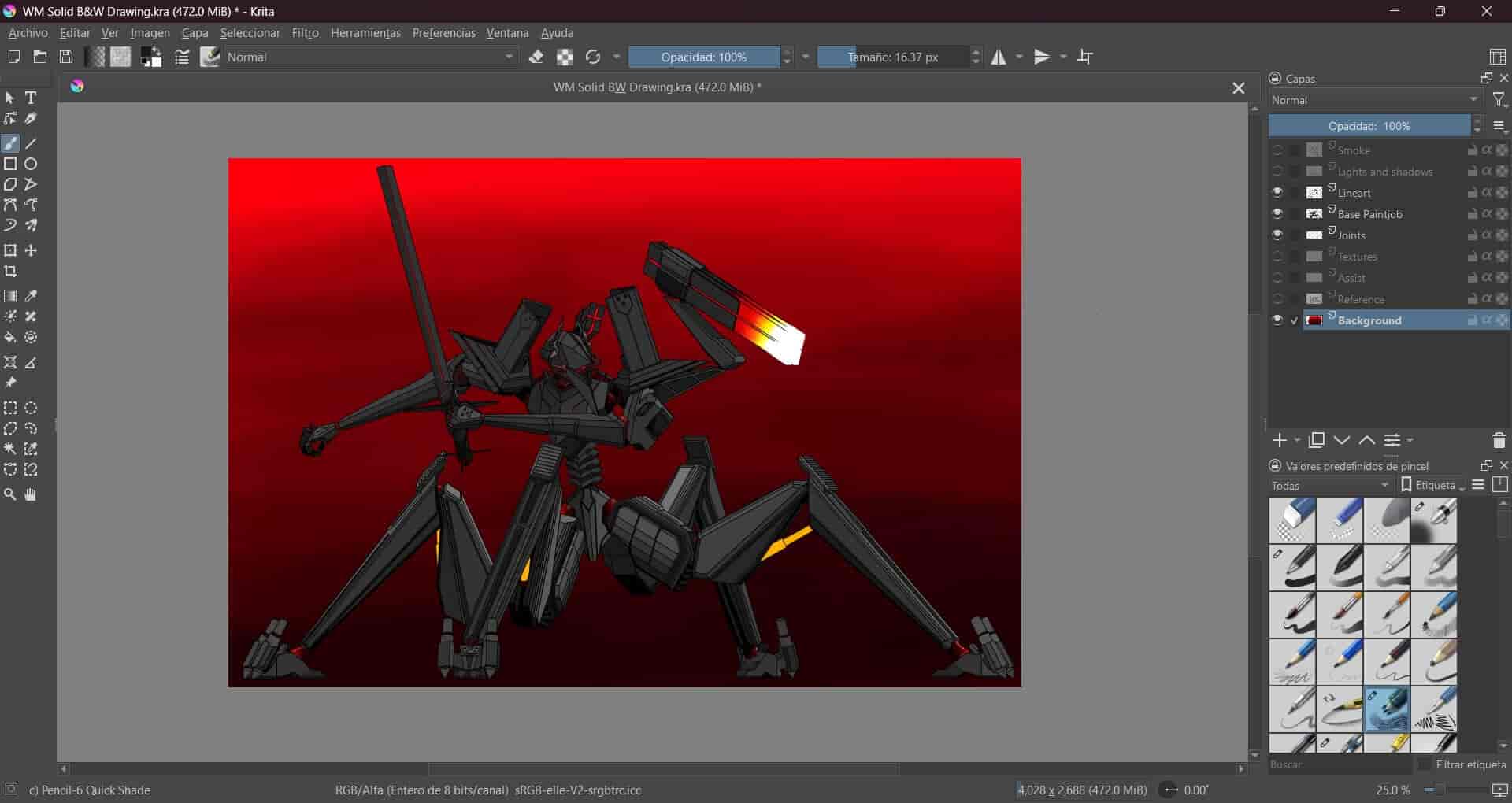1512x803 pixels.
Task: Save the document with floppy icon
Action: coord(67,57)
